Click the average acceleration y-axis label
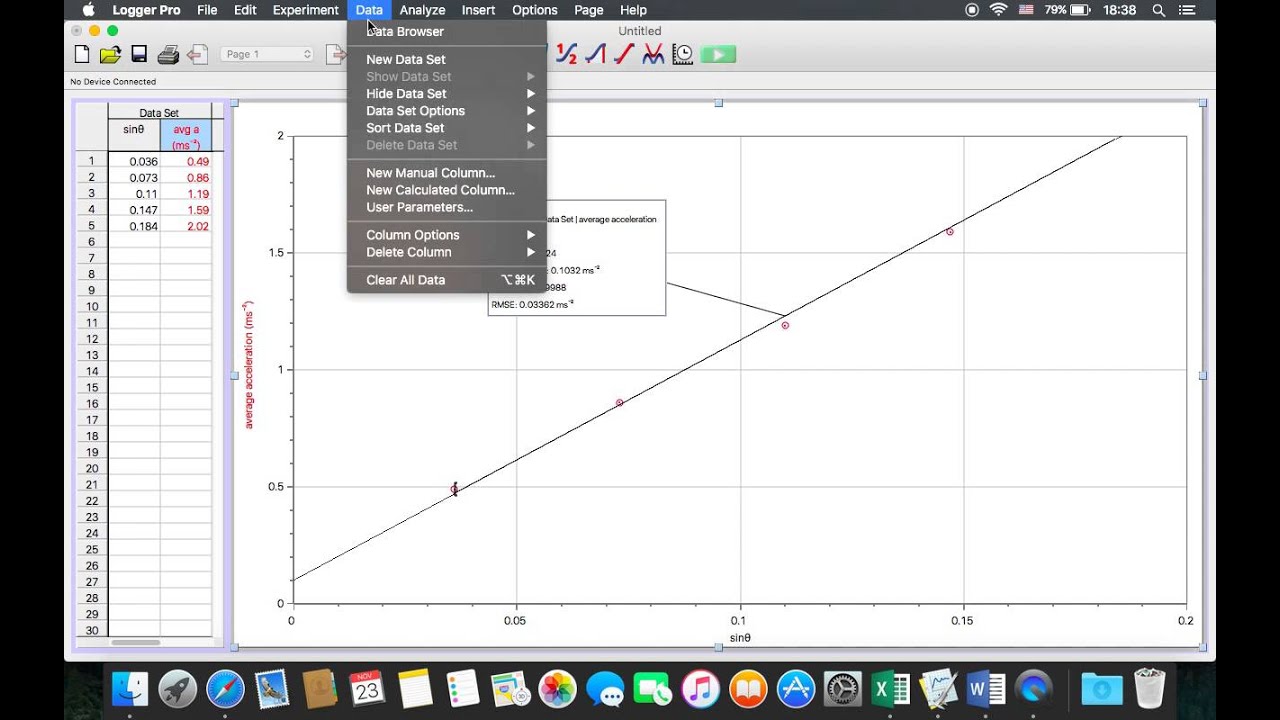The image size is (1280, 720). [249, 365]
